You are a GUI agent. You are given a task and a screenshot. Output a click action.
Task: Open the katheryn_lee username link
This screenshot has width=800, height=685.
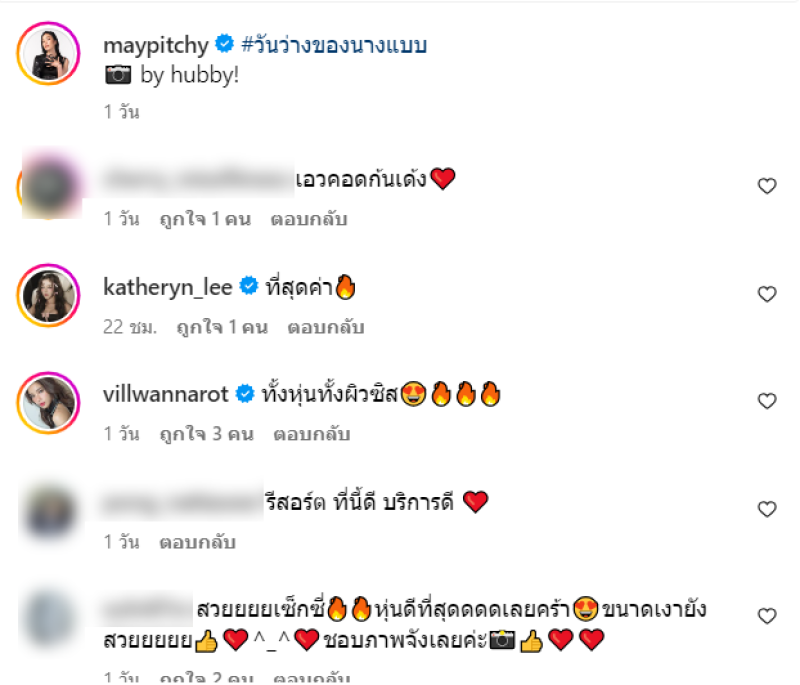(168, 287)
